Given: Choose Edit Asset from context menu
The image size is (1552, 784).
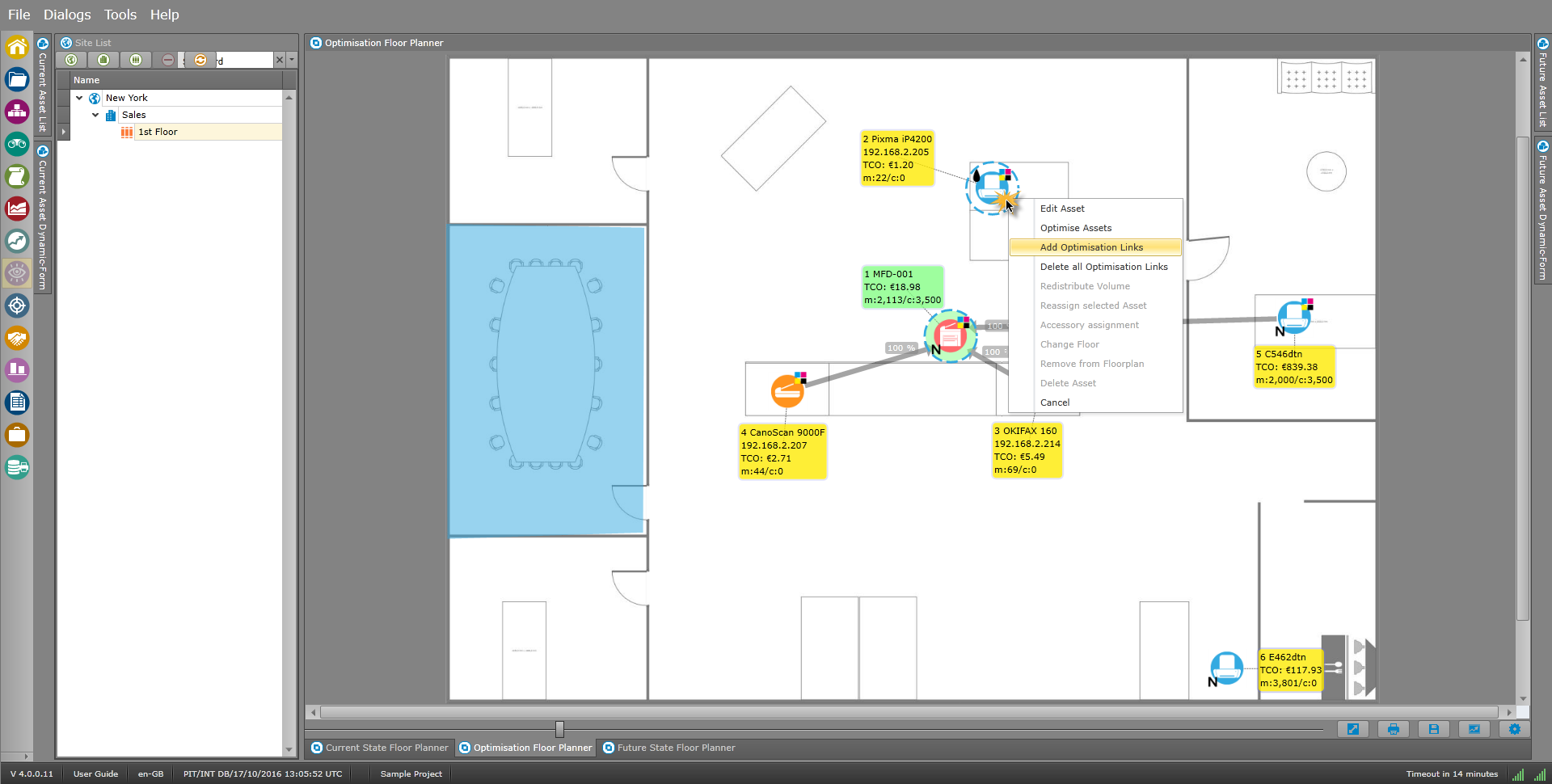Looking at the screenshot, I should 1096,209.
